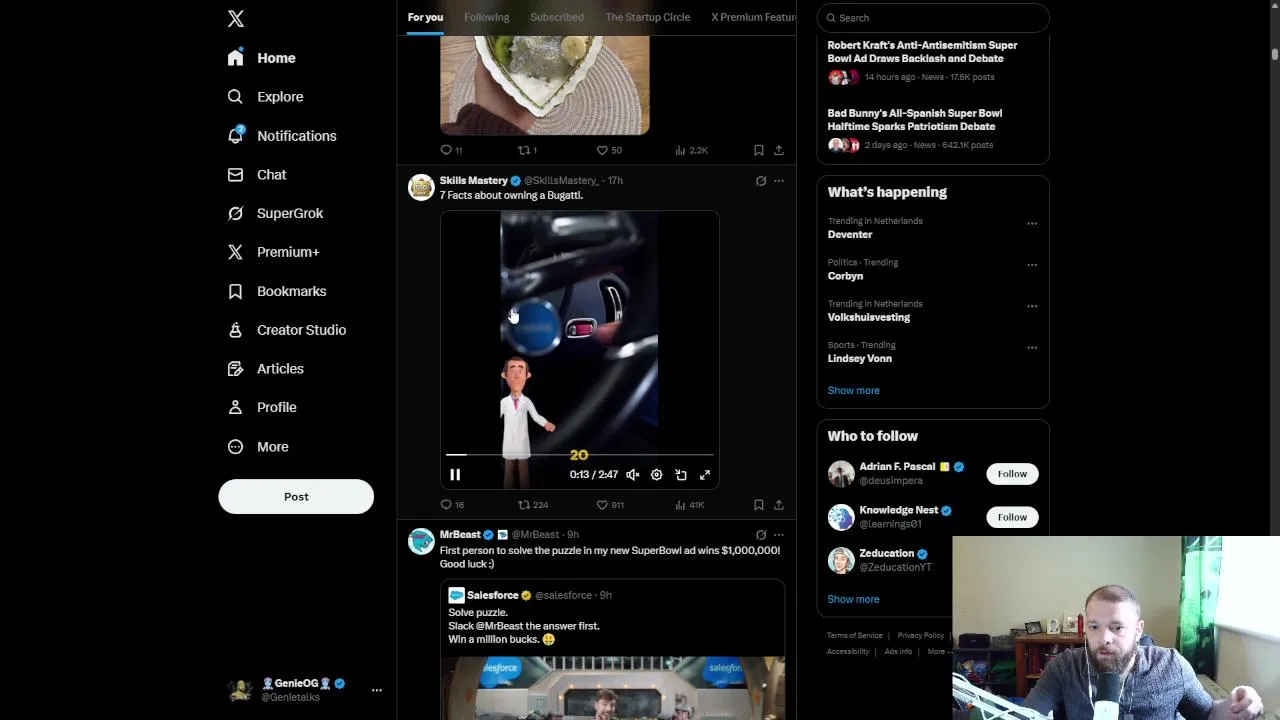Select The Startup Circle tab
The width and height of the screenshot is (1280, 720).
pos(647,17)
